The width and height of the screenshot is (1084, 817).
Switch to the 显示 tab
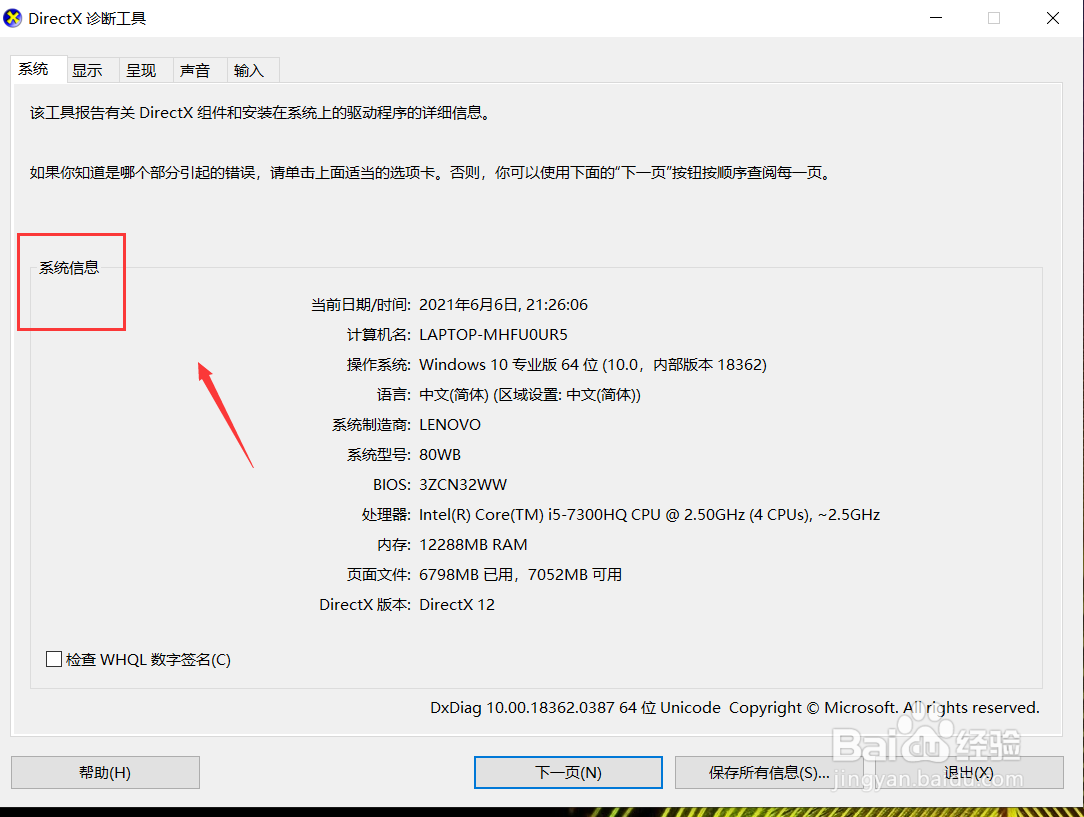click(x=93, y=70)
